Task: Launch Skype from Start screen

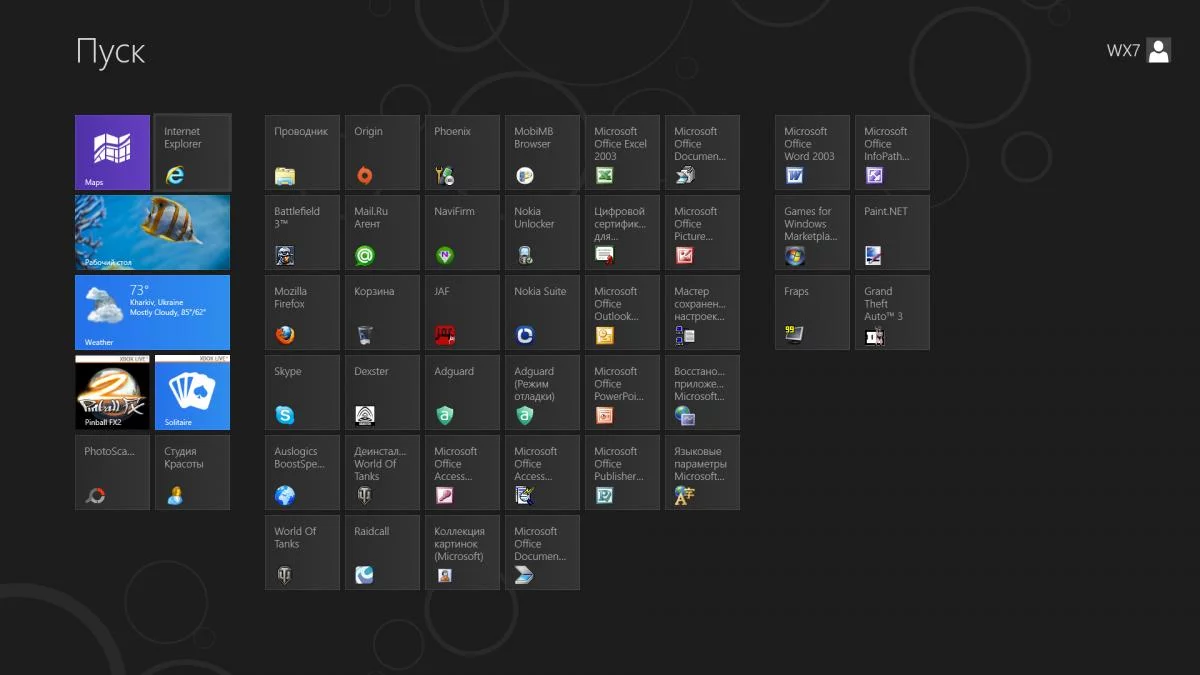Action: tap(302, 392)
